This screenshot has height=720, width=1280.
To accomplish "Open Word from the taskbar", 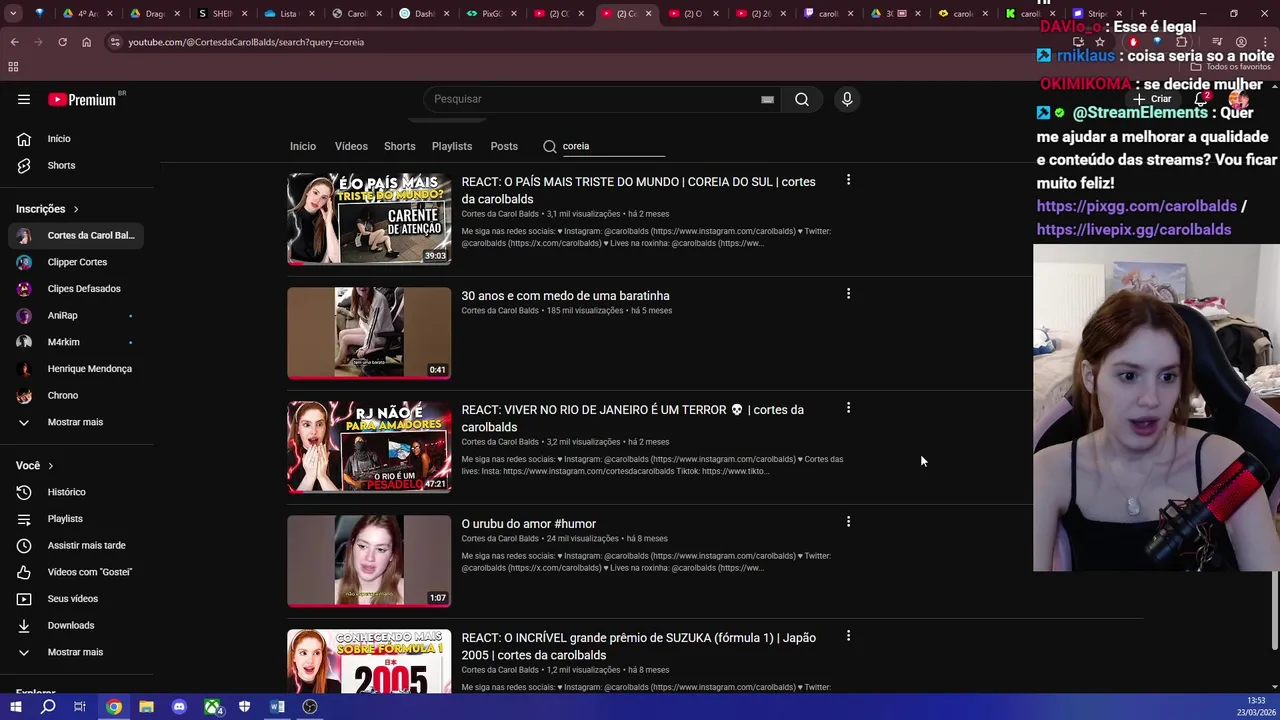I will (x=277, y=707).
